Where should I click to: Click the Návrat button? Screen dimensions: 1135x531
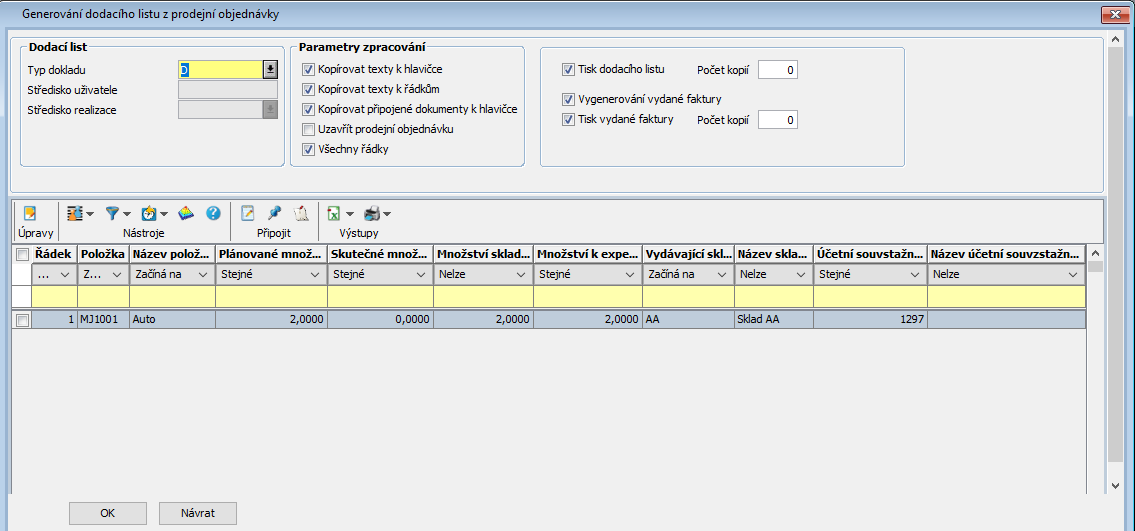(x=197, y=513)
